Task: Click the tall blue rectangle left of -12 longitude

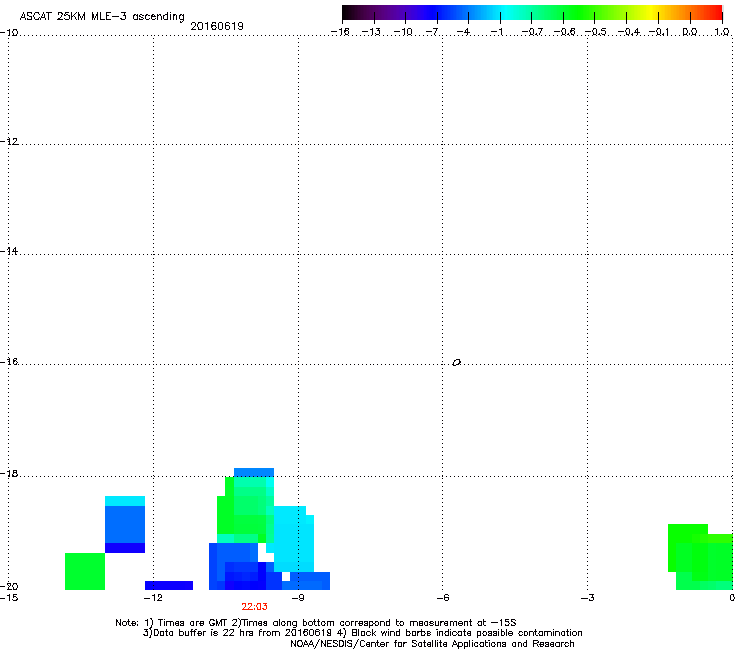Action: tap(125, 524)
